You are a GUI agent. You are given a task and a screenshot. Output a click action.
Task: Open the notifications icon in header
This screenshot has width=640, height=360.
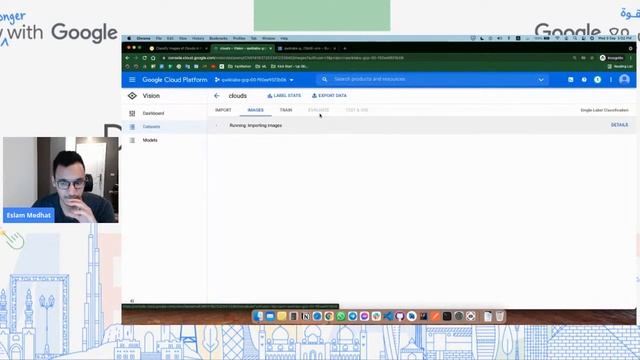point(598,80)
